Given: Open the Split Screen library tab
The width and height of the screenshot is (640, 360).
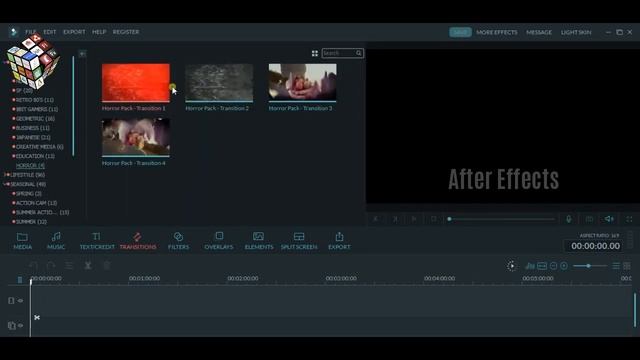Looking at the screenshot, I should [x=299, y=241].
